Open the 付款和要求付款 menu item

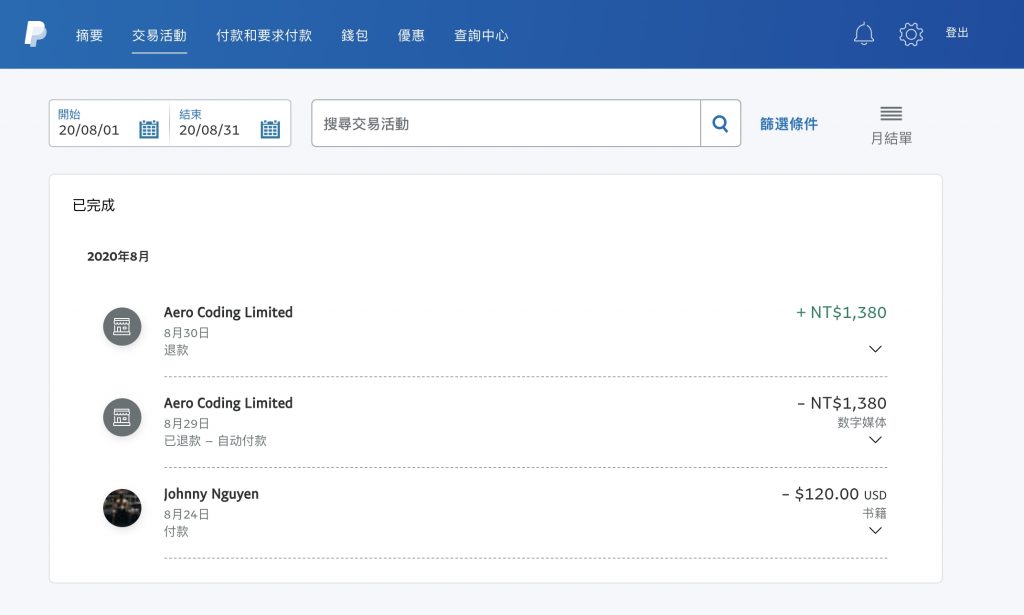[x=264, y=35]
